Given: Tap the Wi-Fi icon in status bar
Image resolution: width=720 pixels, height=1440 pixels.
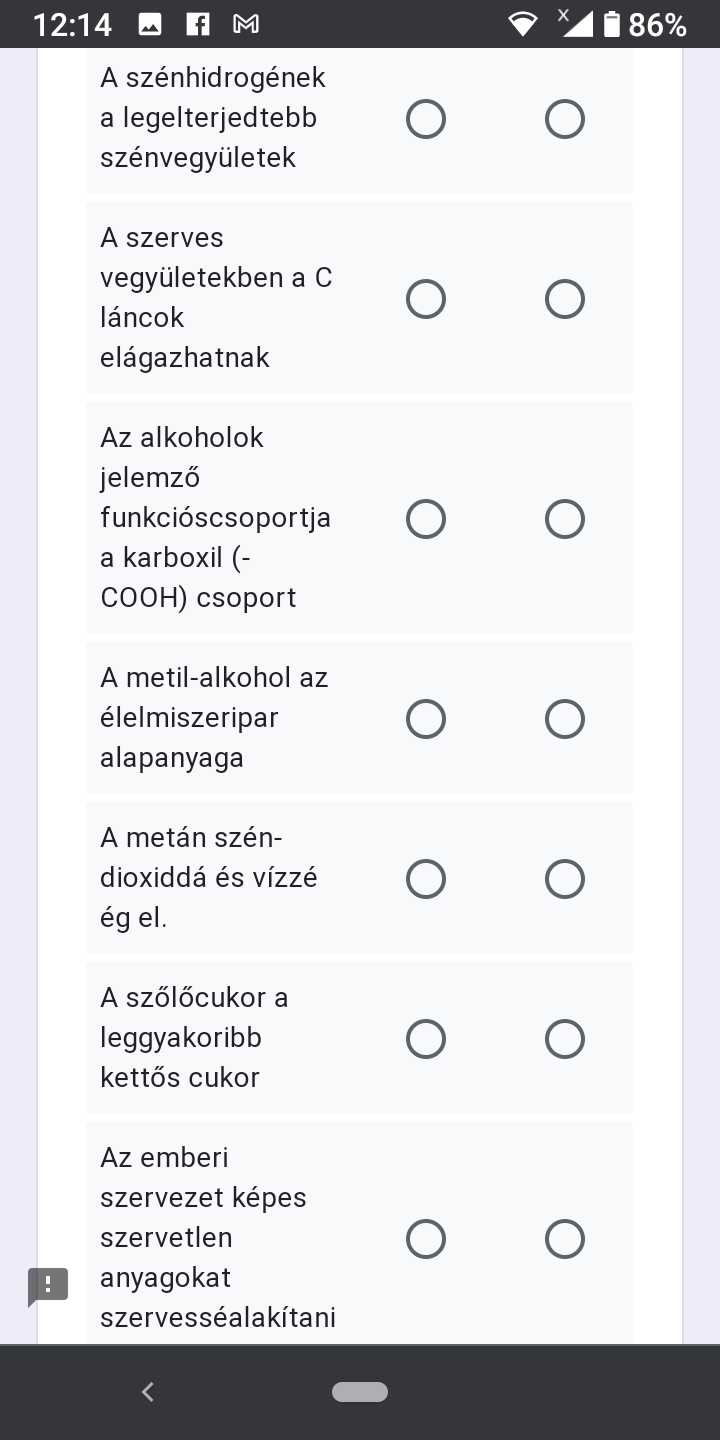Looking at the screenshot, I should click(522, 25).
